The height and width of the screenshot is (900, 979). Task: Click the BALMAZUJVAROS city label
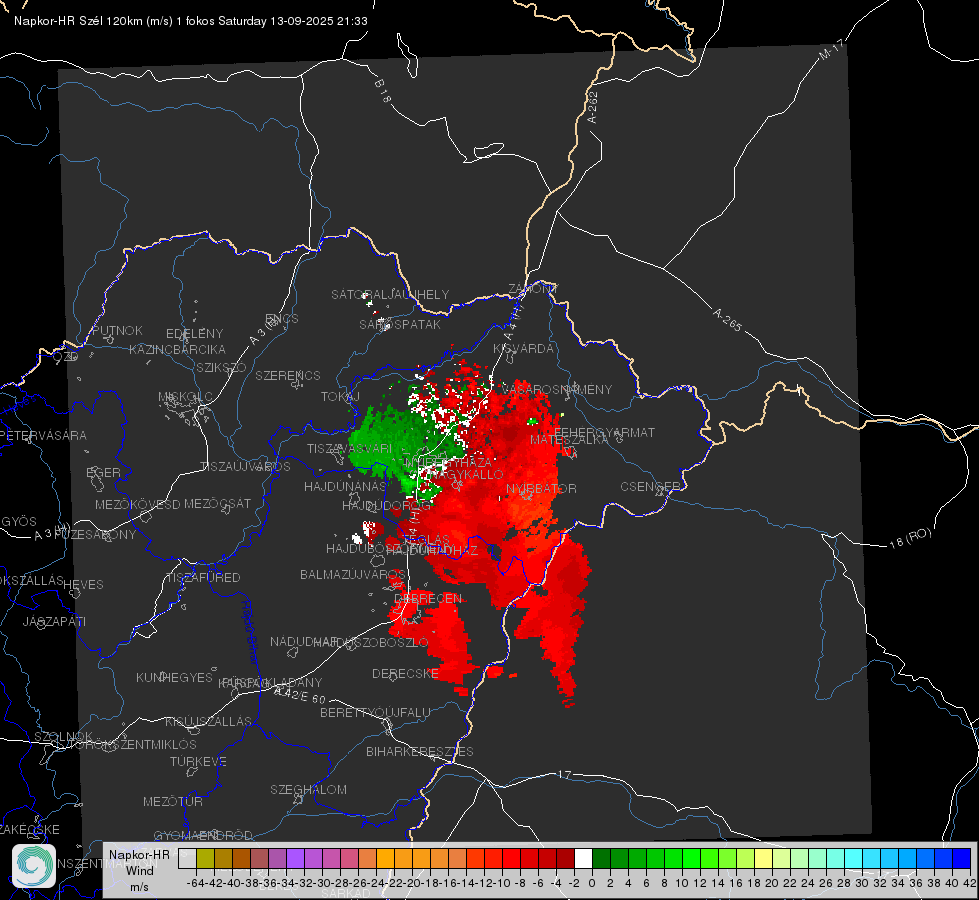(x=353, y=574)
